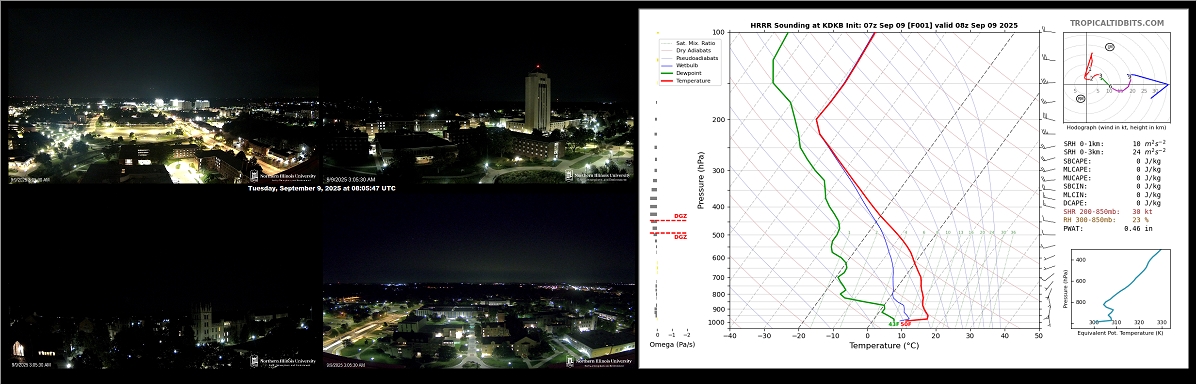The width and height of the screenshot is (1197, 385).
Task: Select the top-right tower webcam view
Action: click(x=479, y=96)
